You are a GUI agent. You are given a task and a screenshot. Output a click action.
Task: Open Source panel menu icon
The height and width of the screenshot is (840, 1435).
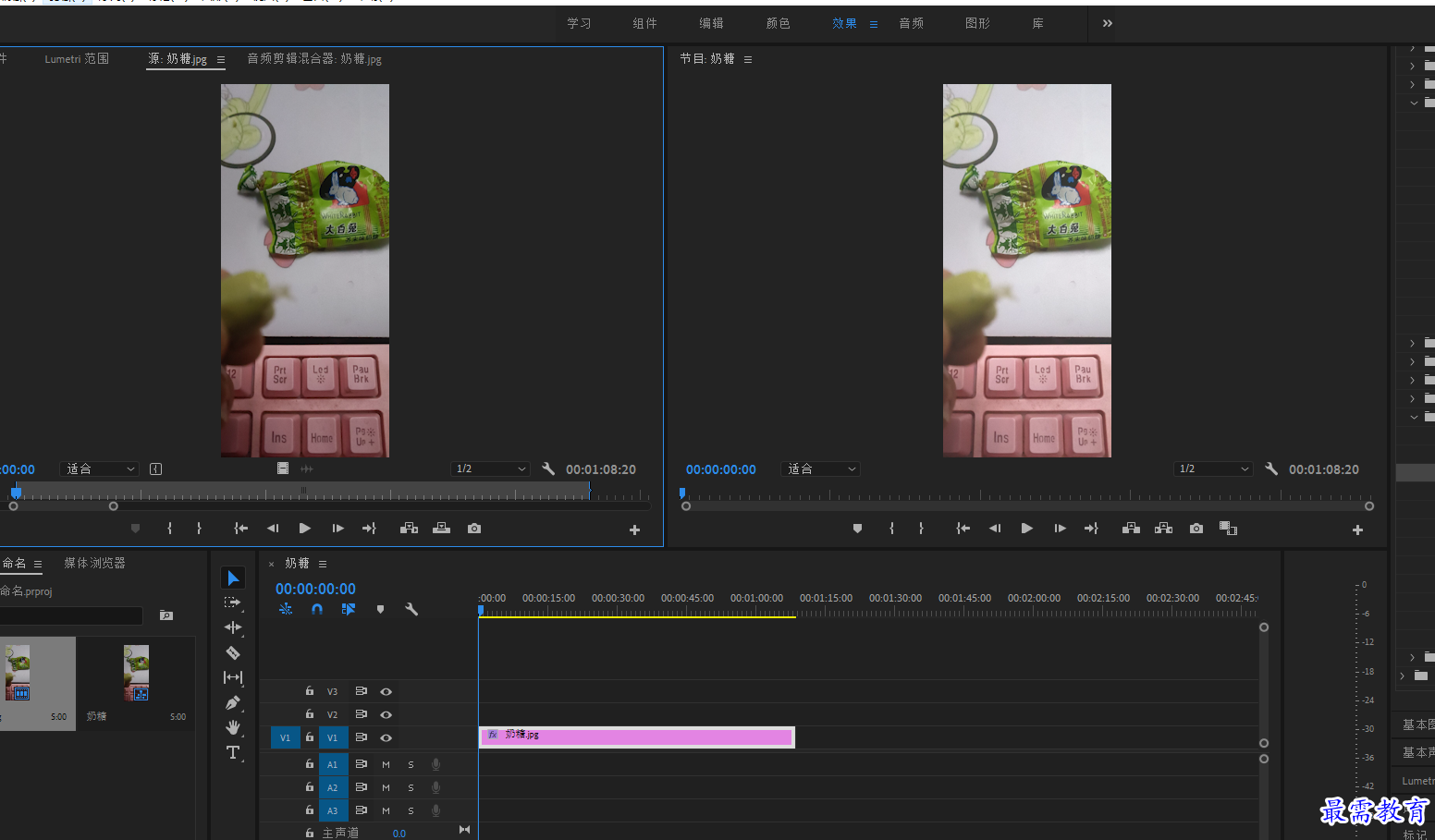[221, 59]
